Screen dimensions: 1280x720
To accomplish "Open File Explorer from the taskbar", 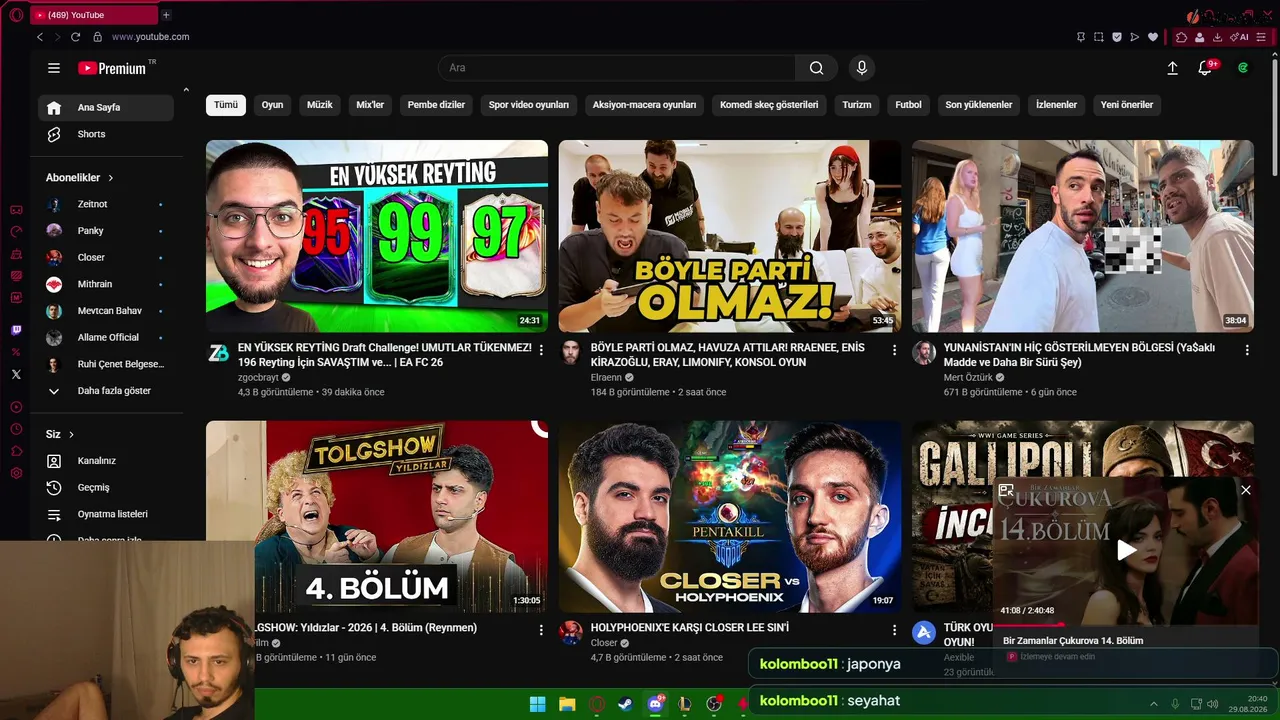I will click(x=567, y=704).
